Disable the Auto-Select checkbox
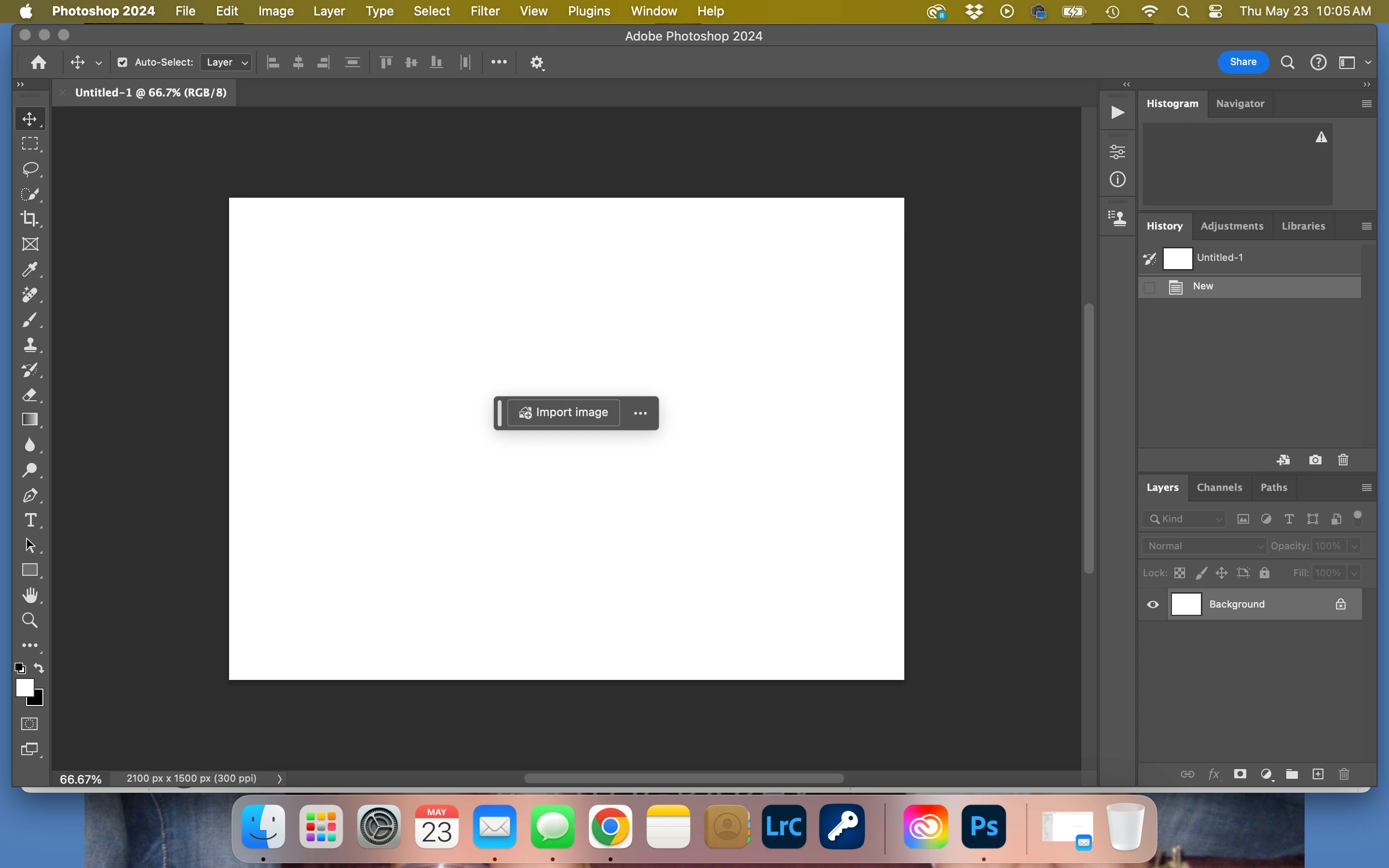This screenshot has width=1389, height=868. [122, 62]
